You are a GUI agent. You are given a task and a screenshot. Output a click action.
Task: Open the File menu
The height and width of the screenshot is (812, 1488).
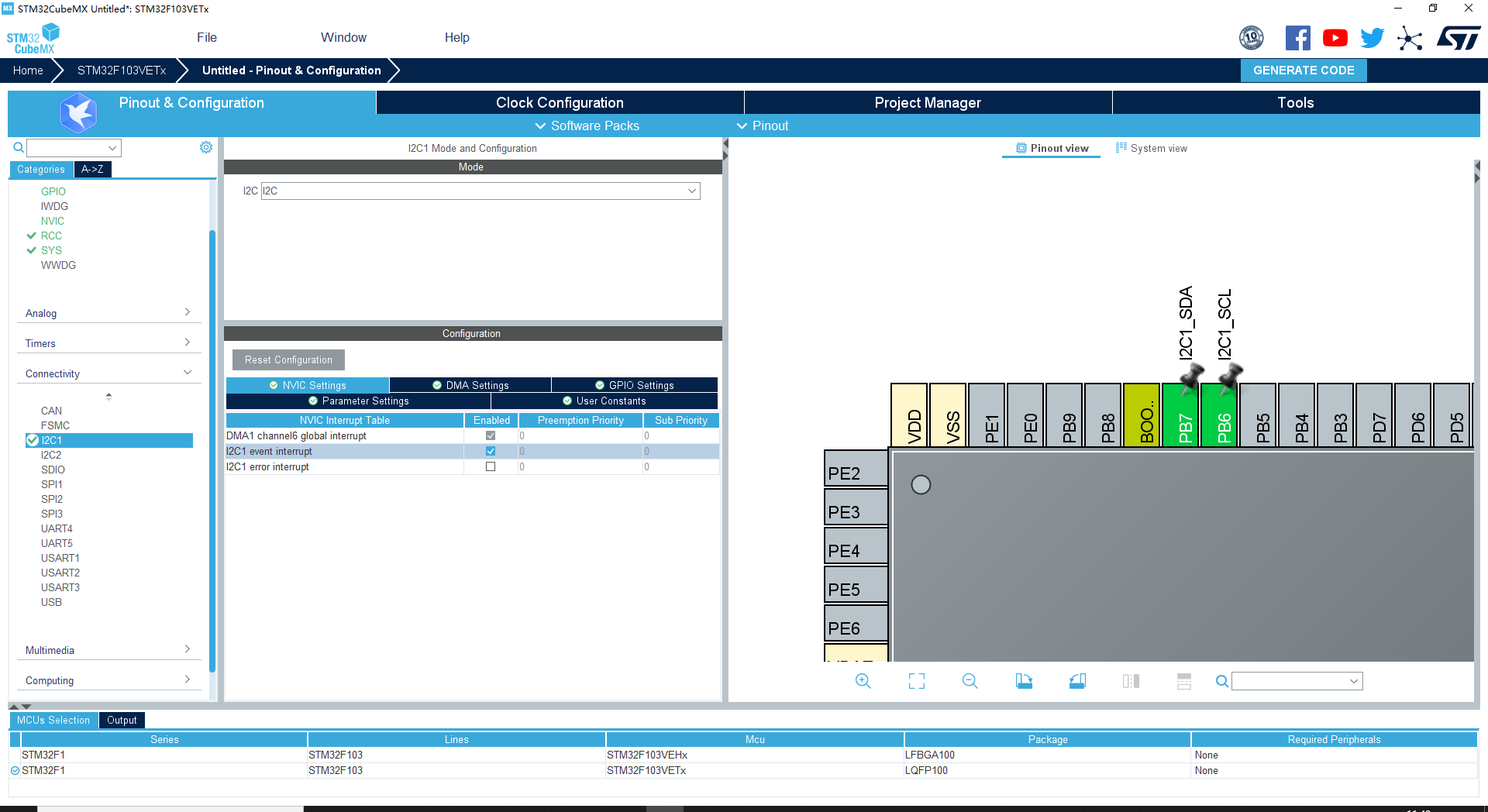(207, 37)
